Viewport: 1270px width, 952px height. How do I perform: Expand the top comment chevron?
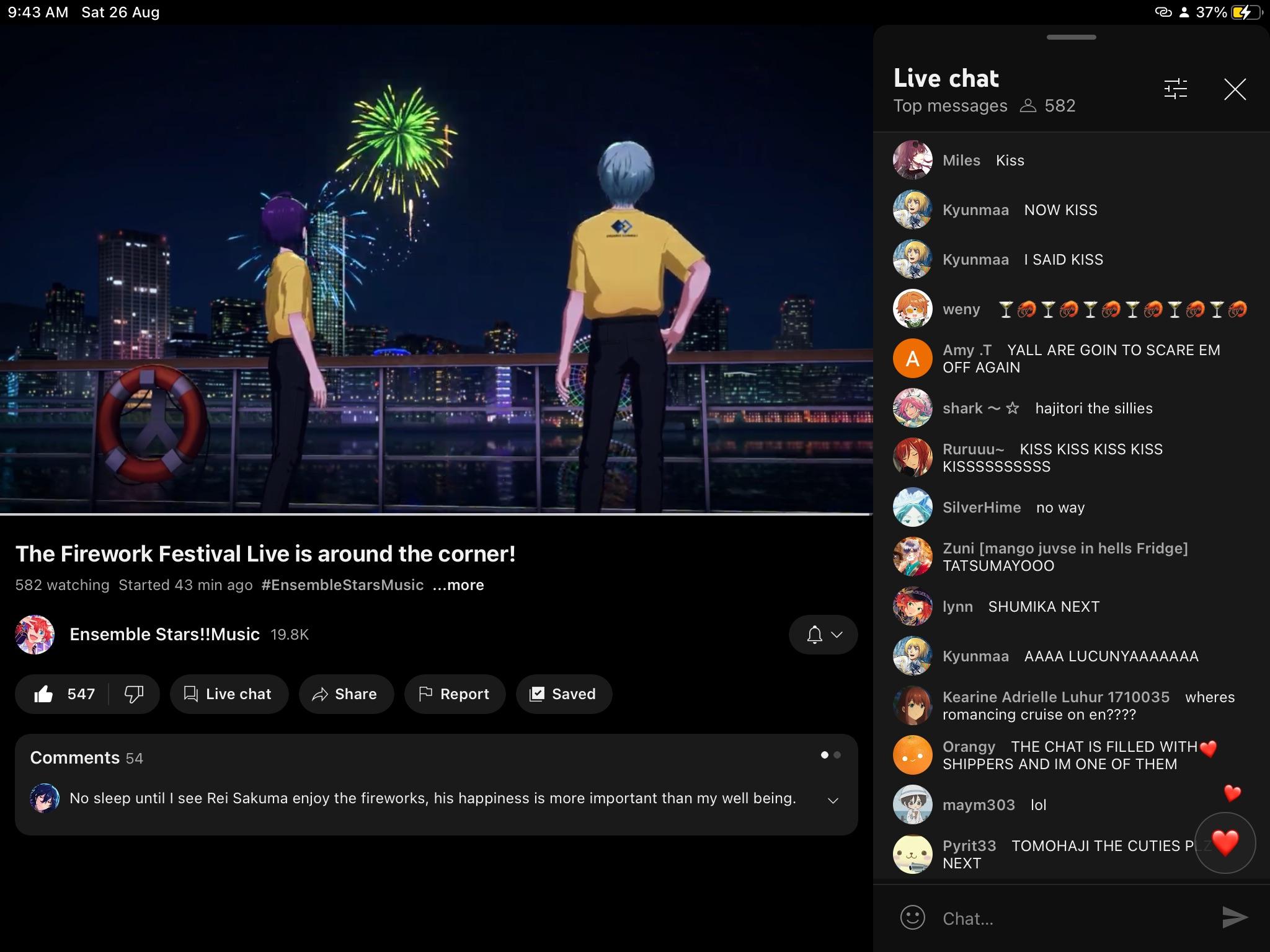(x=833, y=800)
